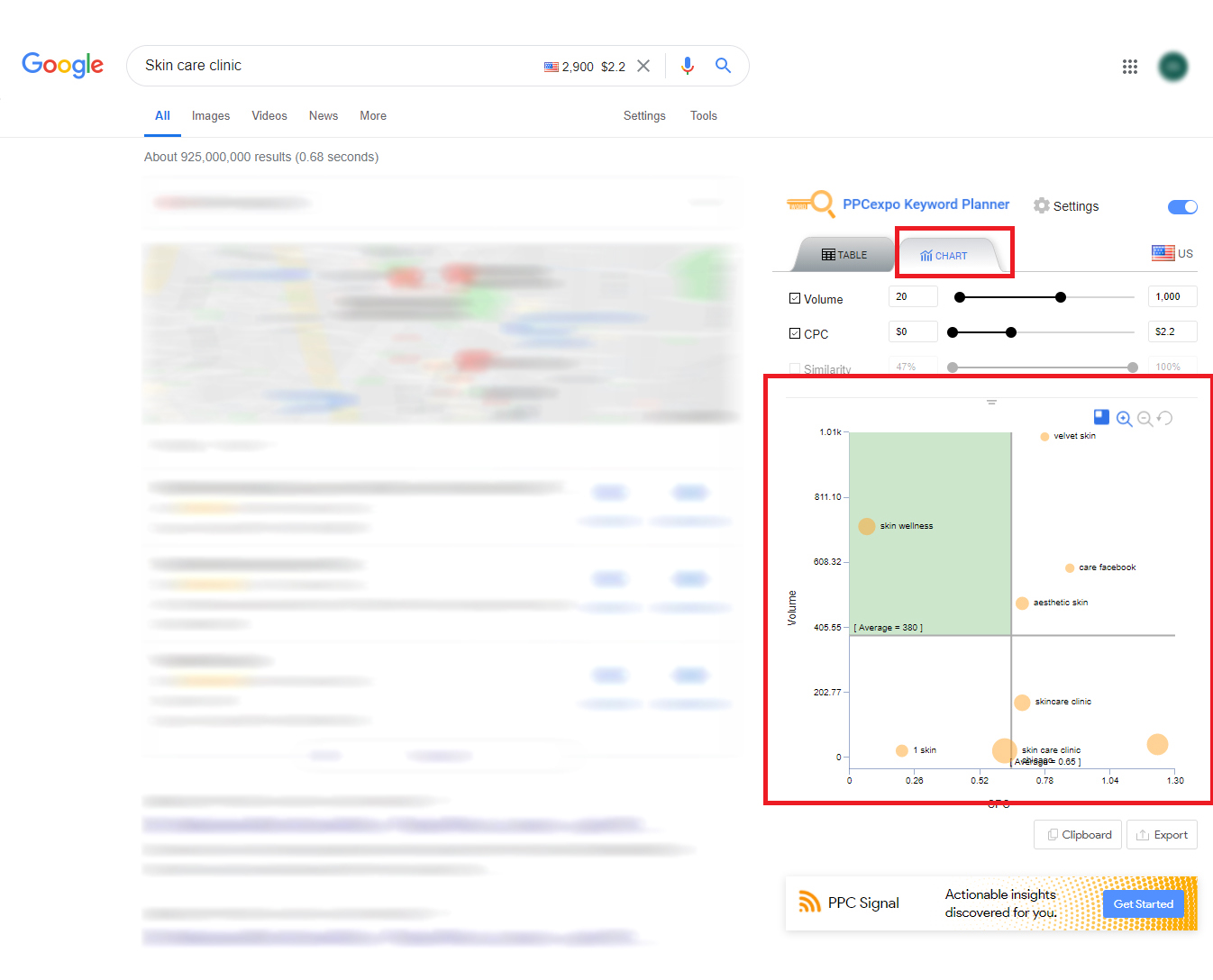This screenshot has width=1213, height=980.
Task: Click the 'skin care clinic' chart bubble
Action: (1005, 750)
